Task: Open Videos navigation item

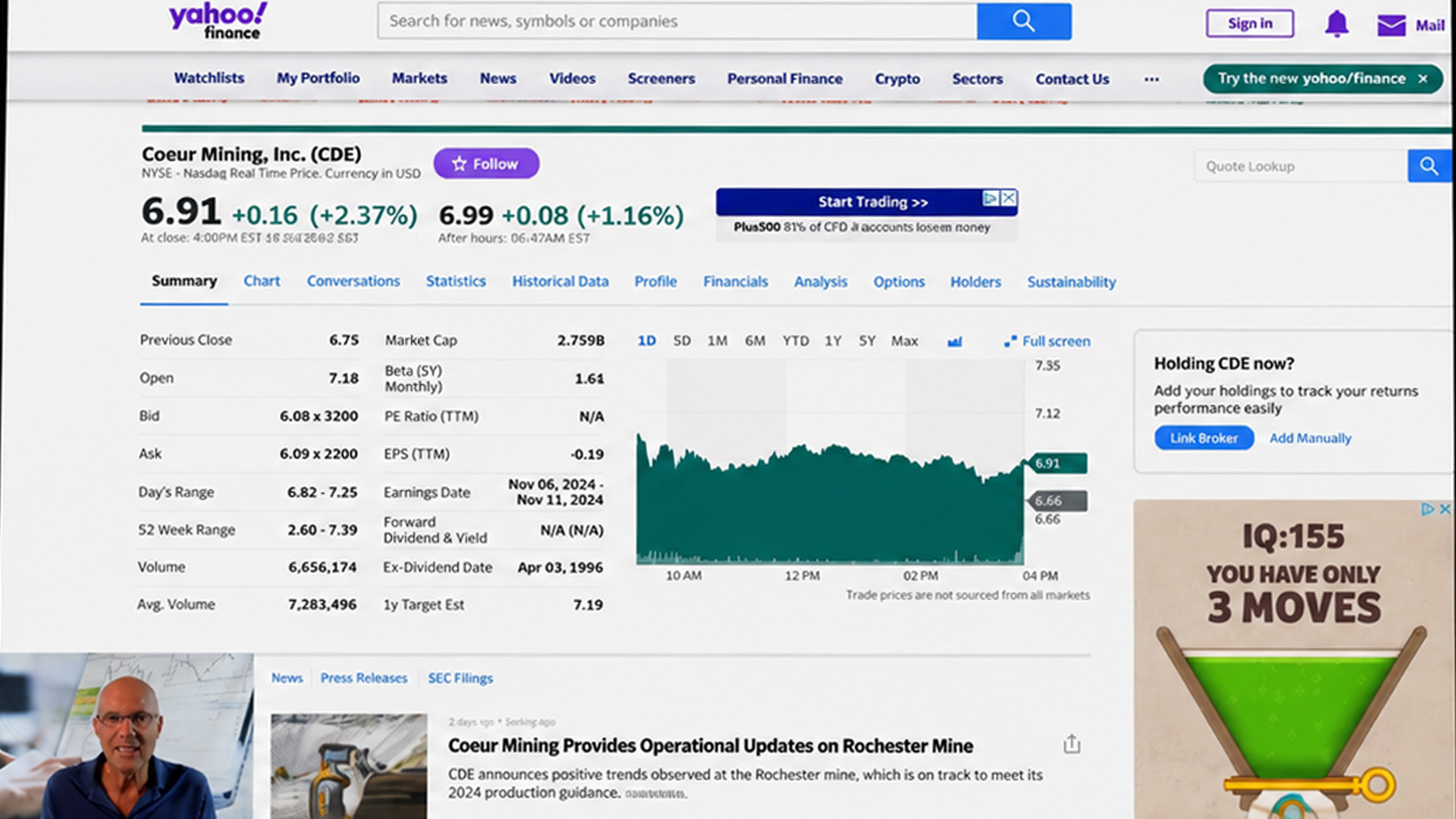Action: point(573,78)
